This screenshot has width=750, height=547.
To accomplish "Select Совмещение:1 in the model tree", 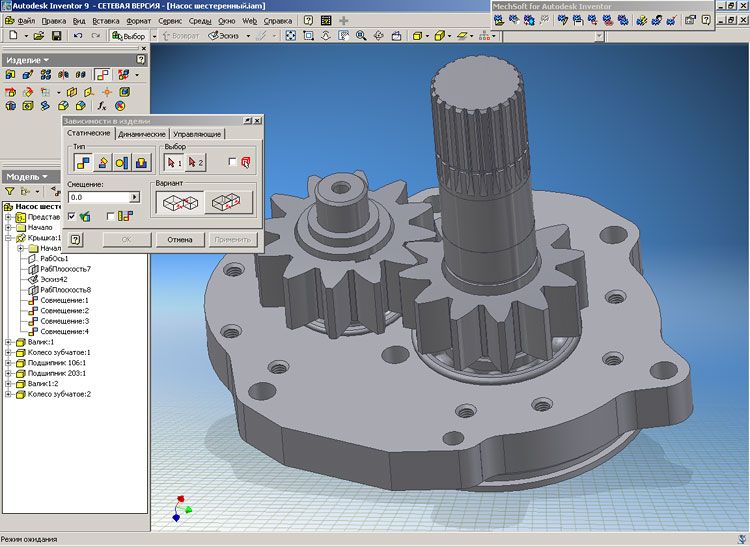I will pyautogui.click(x=64, y=300).
